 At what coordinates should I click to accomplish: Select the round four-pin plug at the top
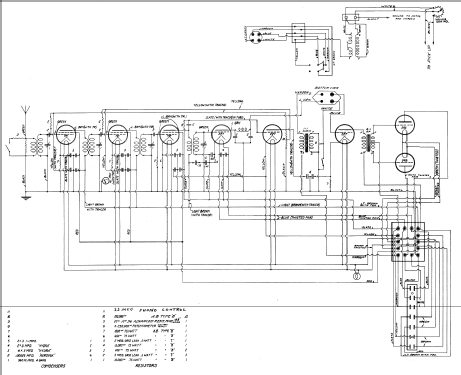coord(257,36)
